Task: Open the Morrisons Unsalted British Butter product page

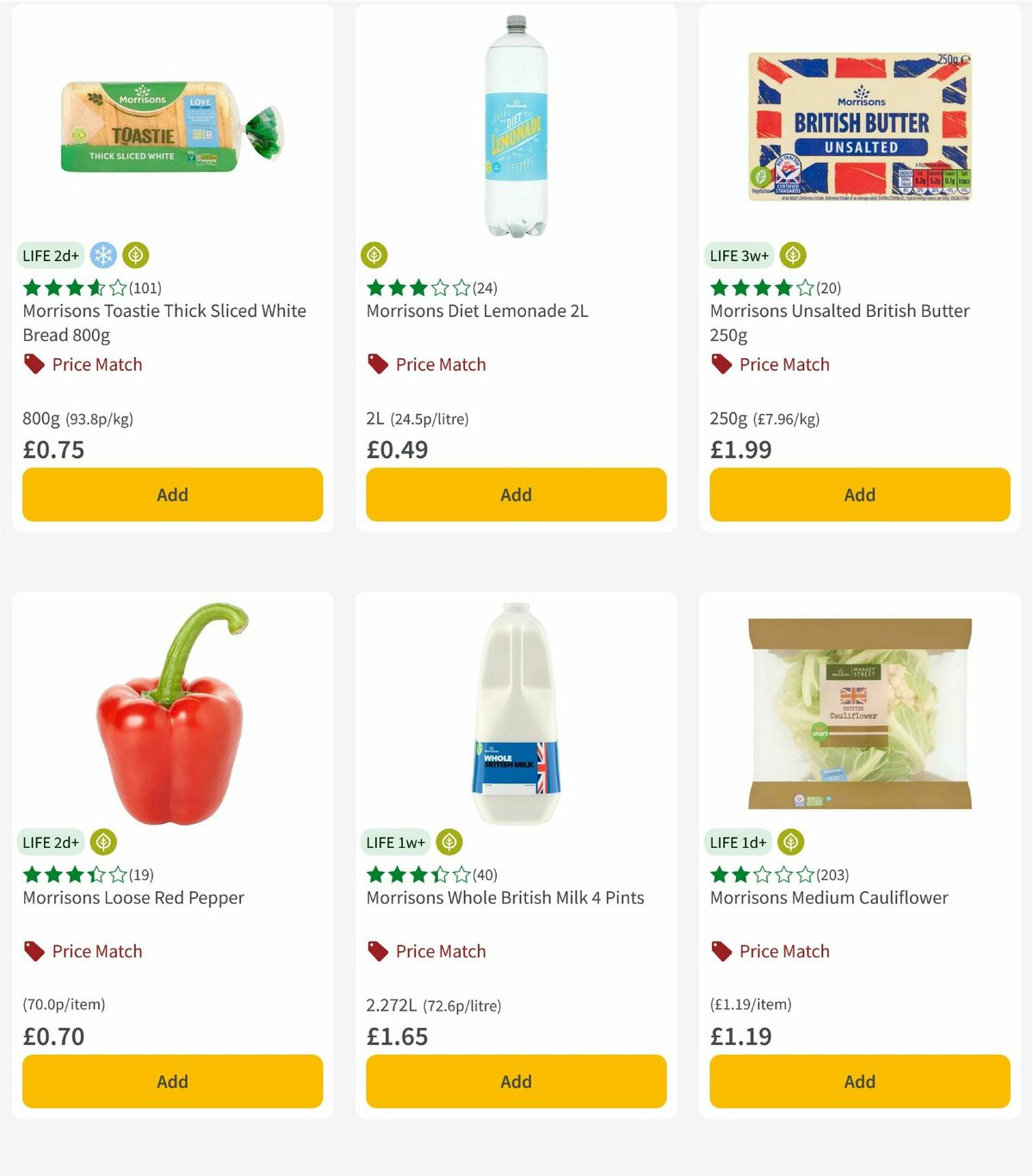Action: pos(839,311)
